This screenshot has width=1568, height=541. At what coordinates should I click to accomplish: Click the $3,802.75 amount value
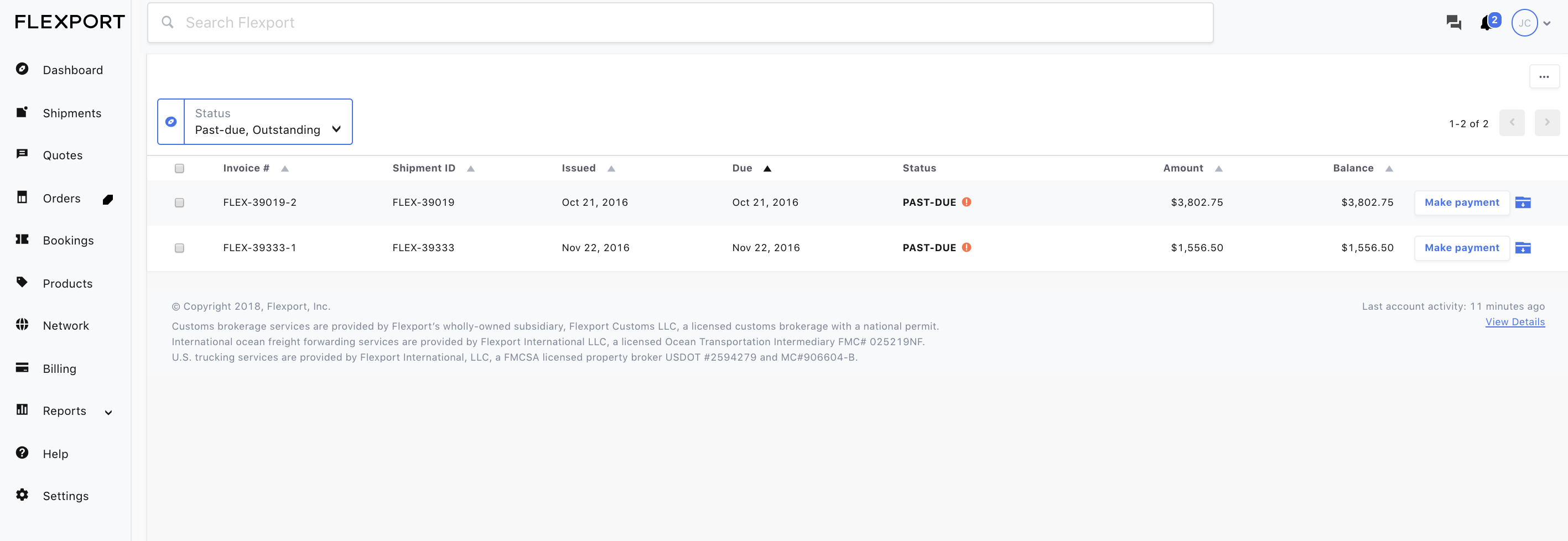(x=1196, y=202)
